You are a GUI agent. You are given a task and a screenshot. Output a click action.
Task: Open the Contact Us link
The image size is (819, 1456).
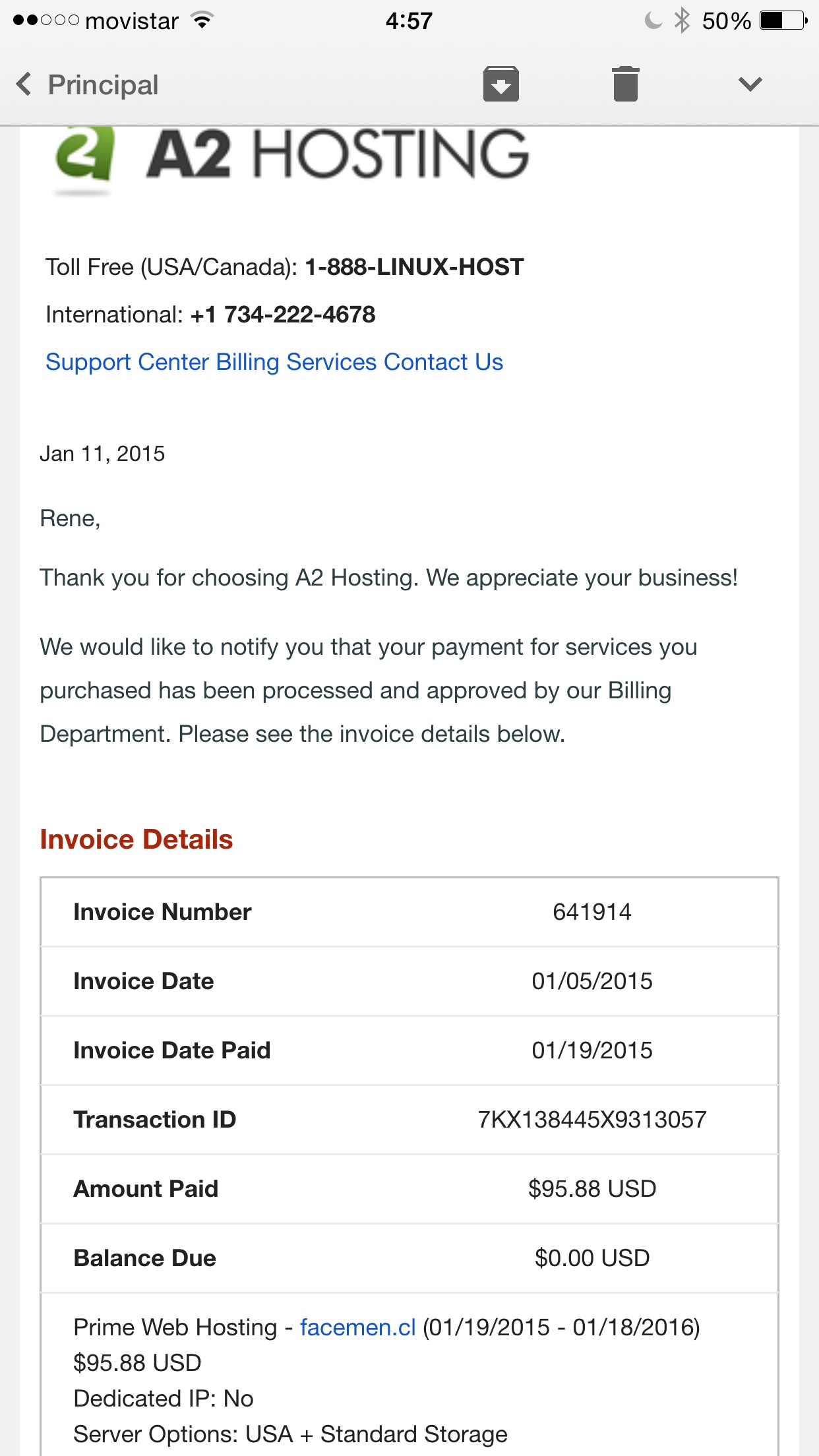pyautogui.click(x=443, y=362)
